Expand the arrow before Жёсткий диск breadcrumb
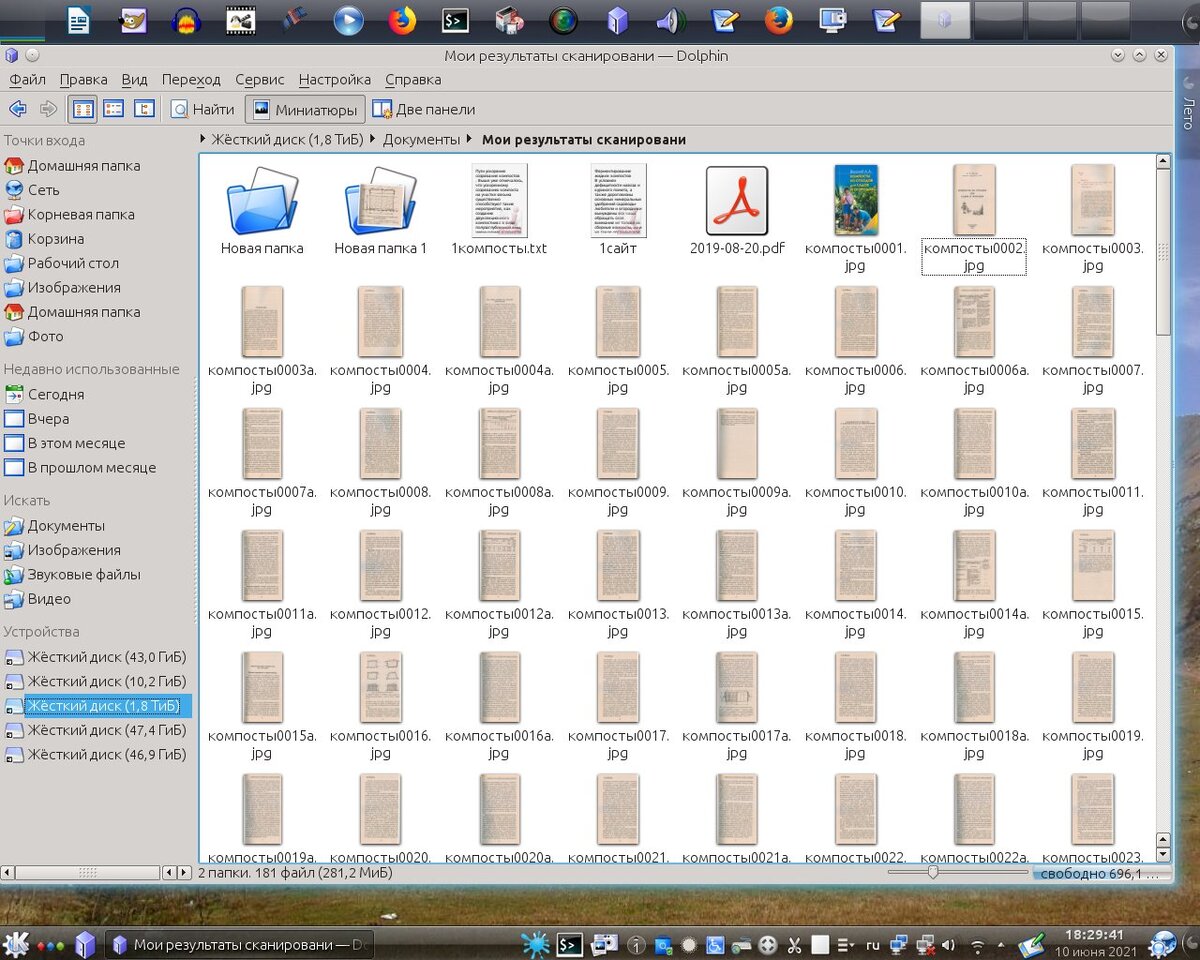The image size is (1200, 960). click(203, 140)
